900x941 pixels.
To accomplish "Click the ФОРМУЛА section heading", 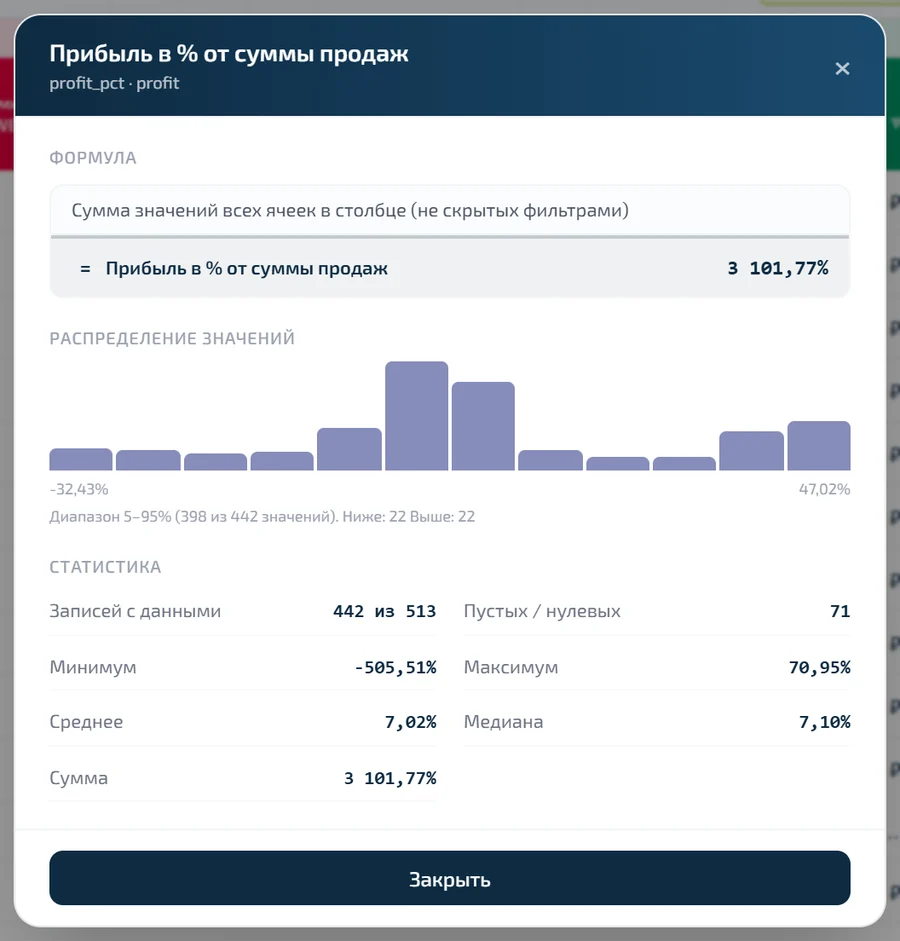I will pos(93,158).
